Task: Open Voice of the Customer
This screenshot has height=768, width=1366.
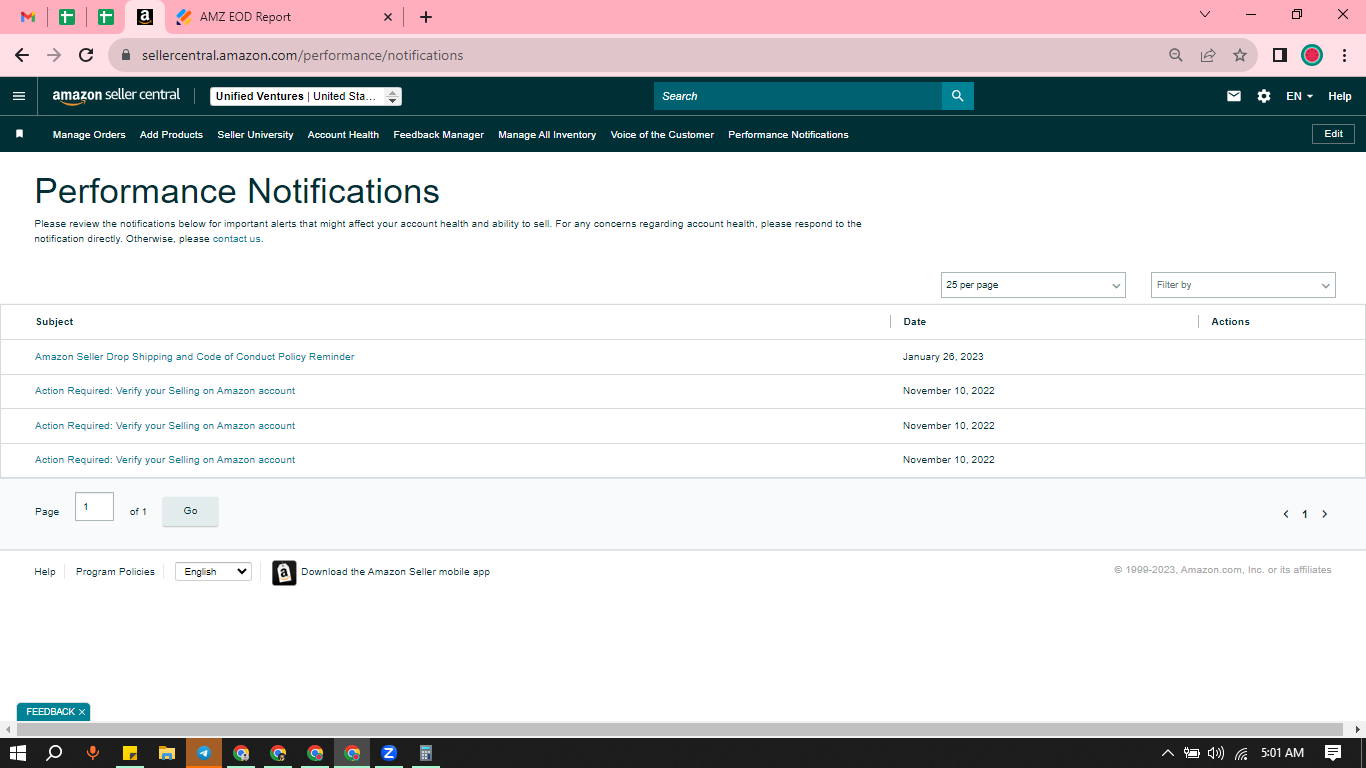Action: 662,135
